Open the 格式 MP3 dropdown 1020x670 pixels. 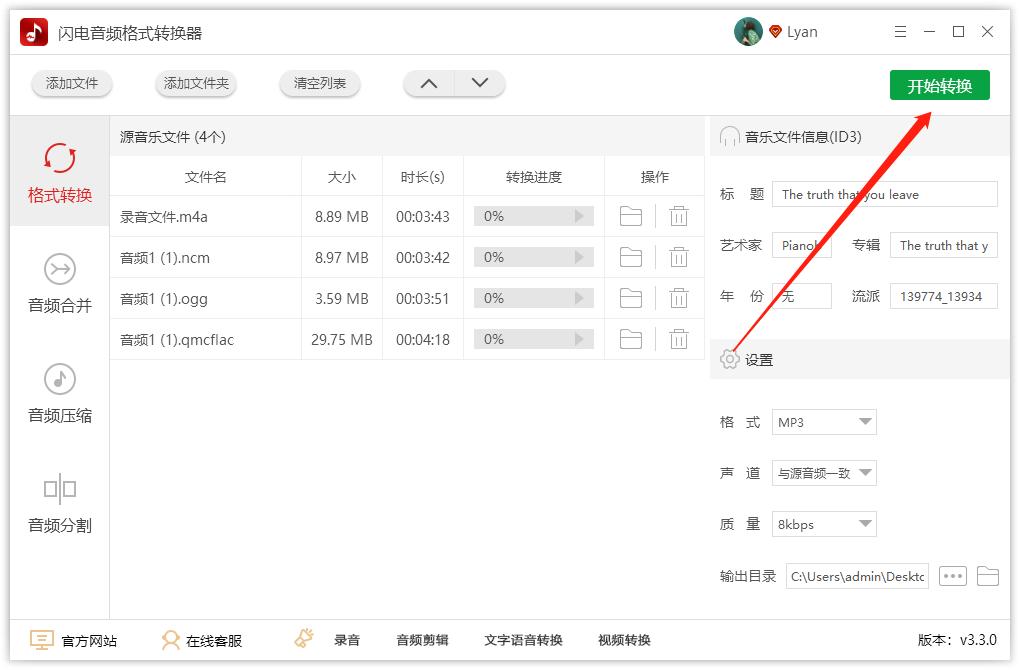pyautogui.click(x=824, y=422)
